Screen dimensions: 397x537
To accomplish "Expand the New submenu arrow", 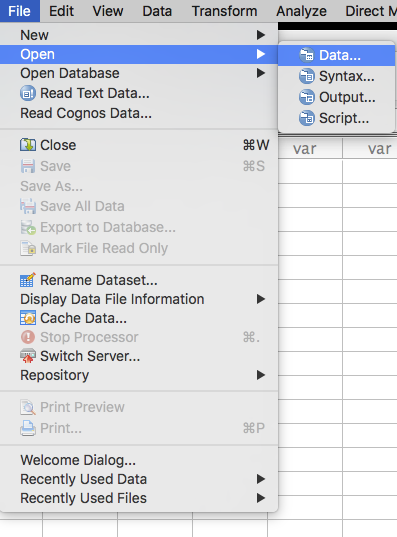I will [x=261, y=35].
